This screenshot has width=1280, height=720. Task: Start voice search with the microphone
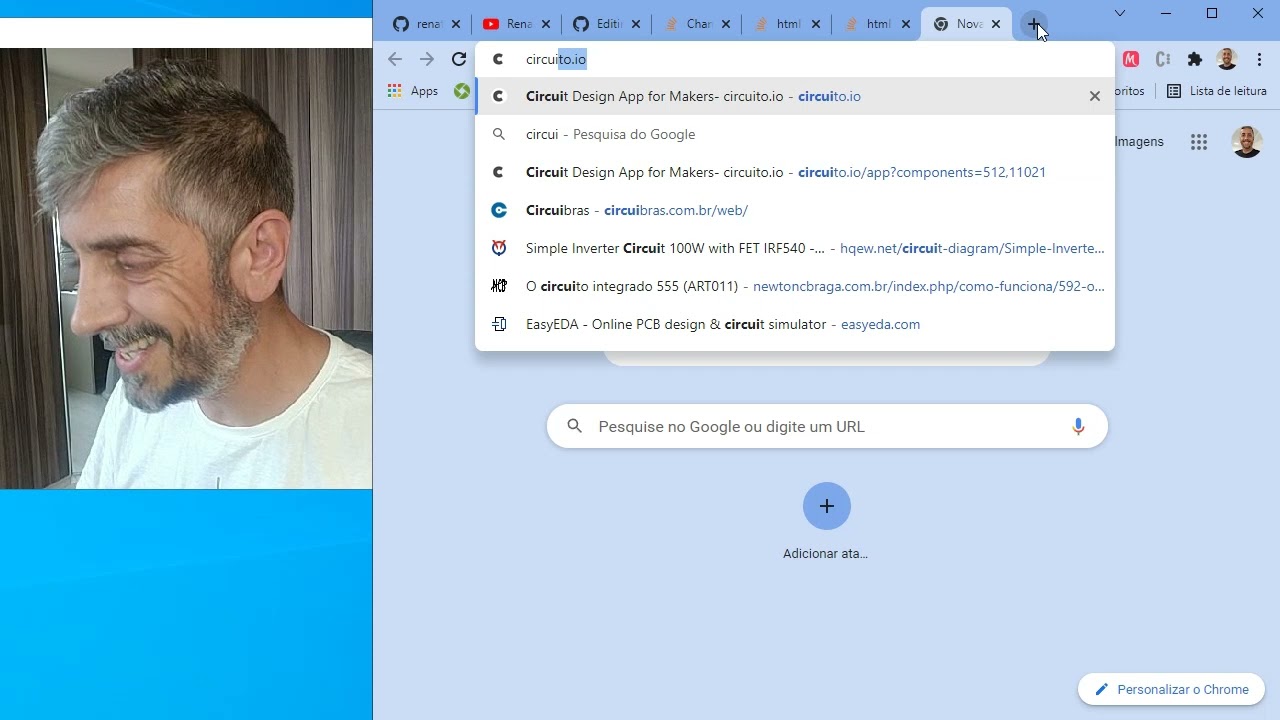pos(1078,426)
